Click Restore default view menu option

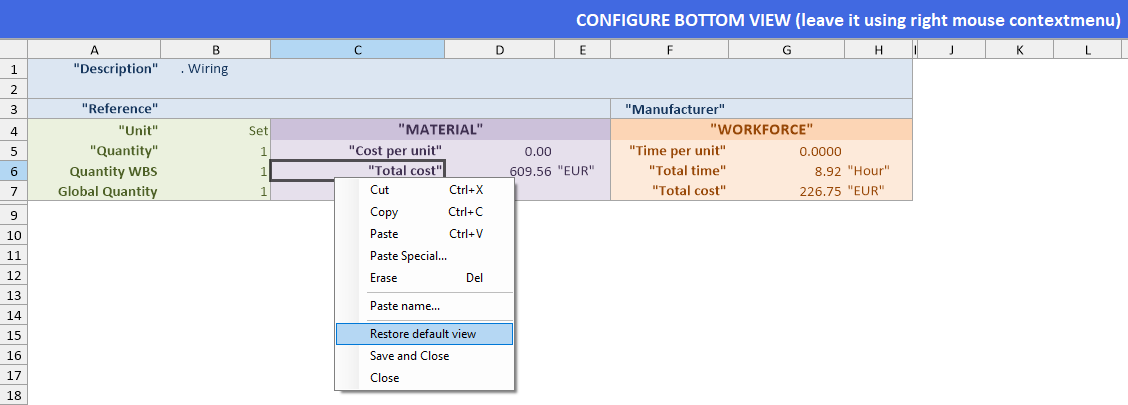coord(423,334)
